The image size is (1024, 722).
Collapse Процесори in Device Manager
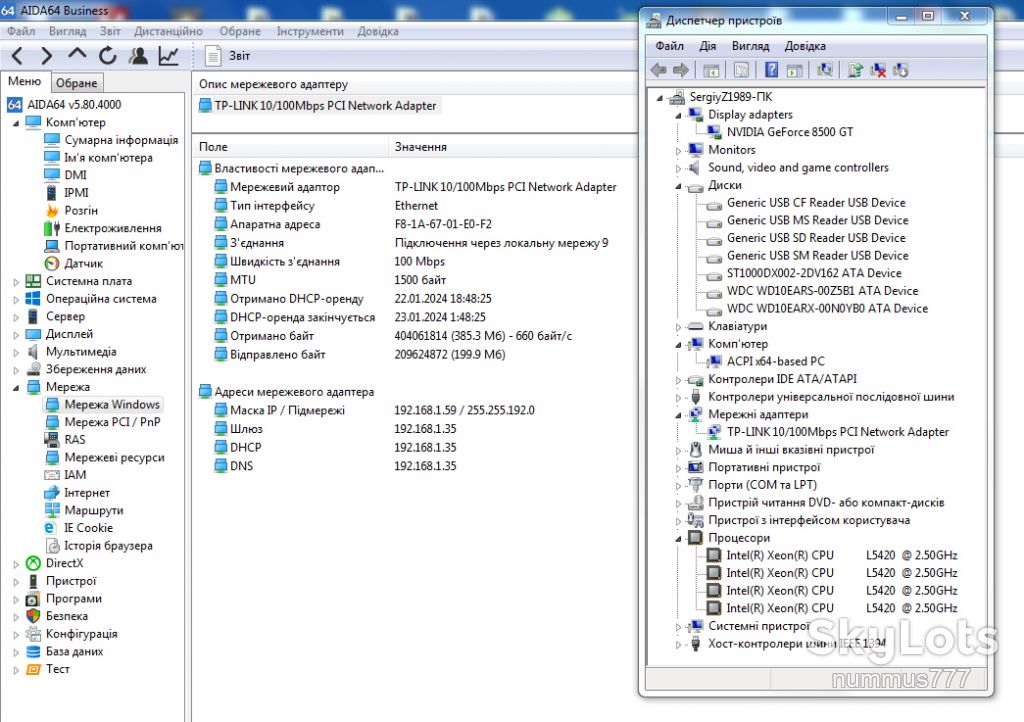(x=679, y=539)
